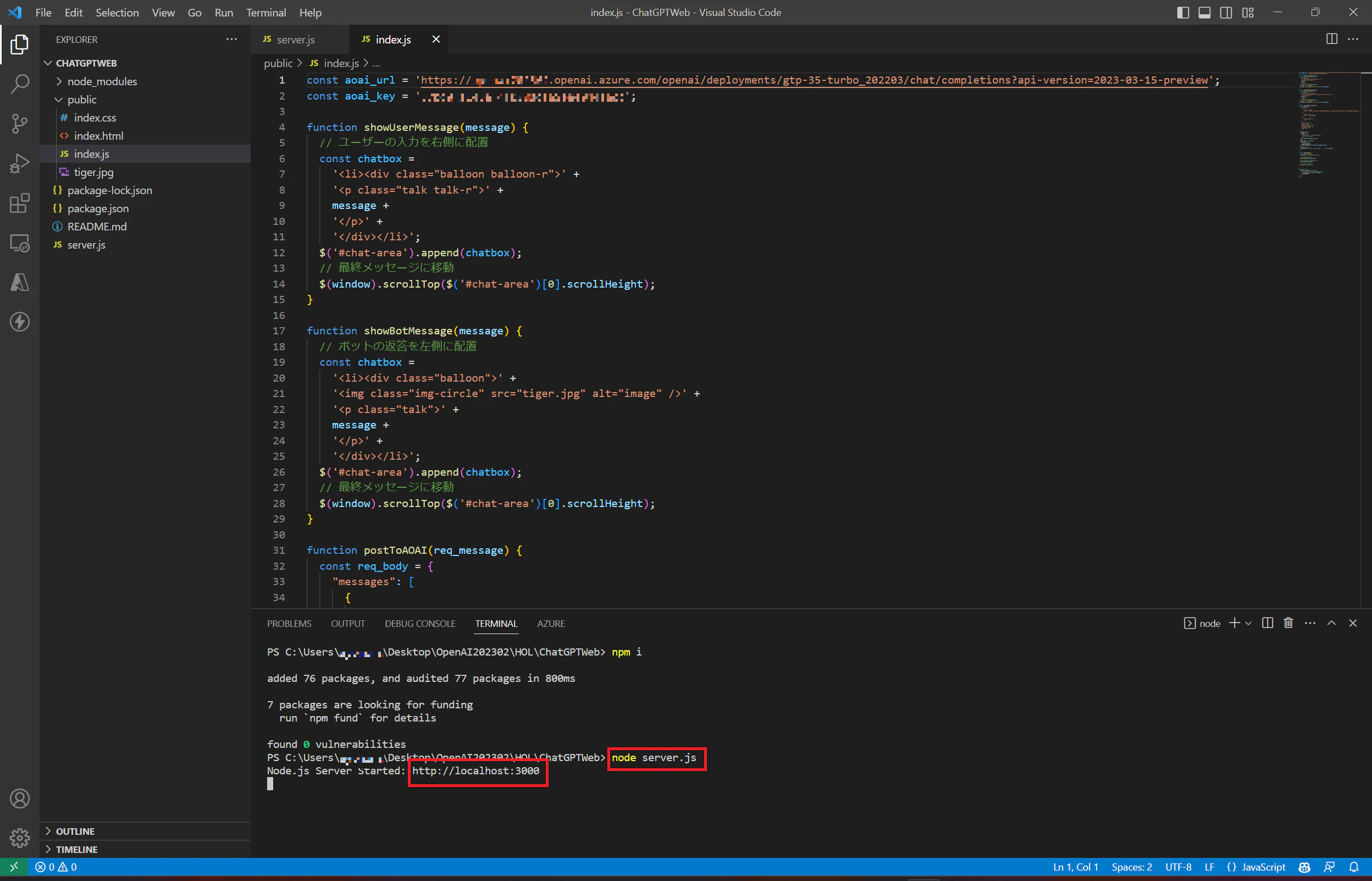Toggle the bottom panel layout button

1204,13
